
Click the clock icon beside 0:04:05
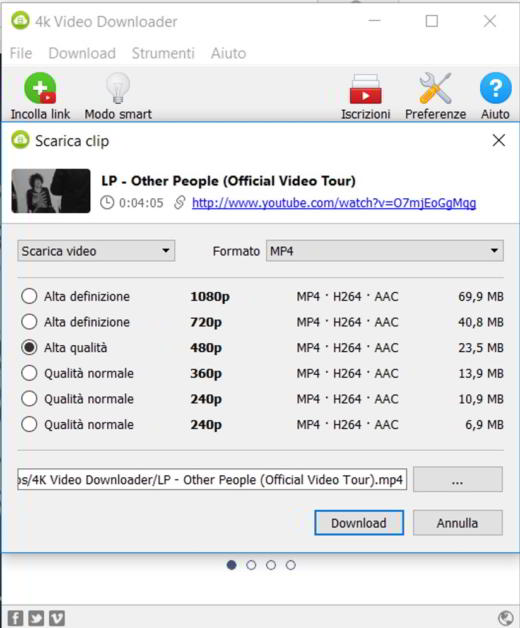click(x=107, y=203)
